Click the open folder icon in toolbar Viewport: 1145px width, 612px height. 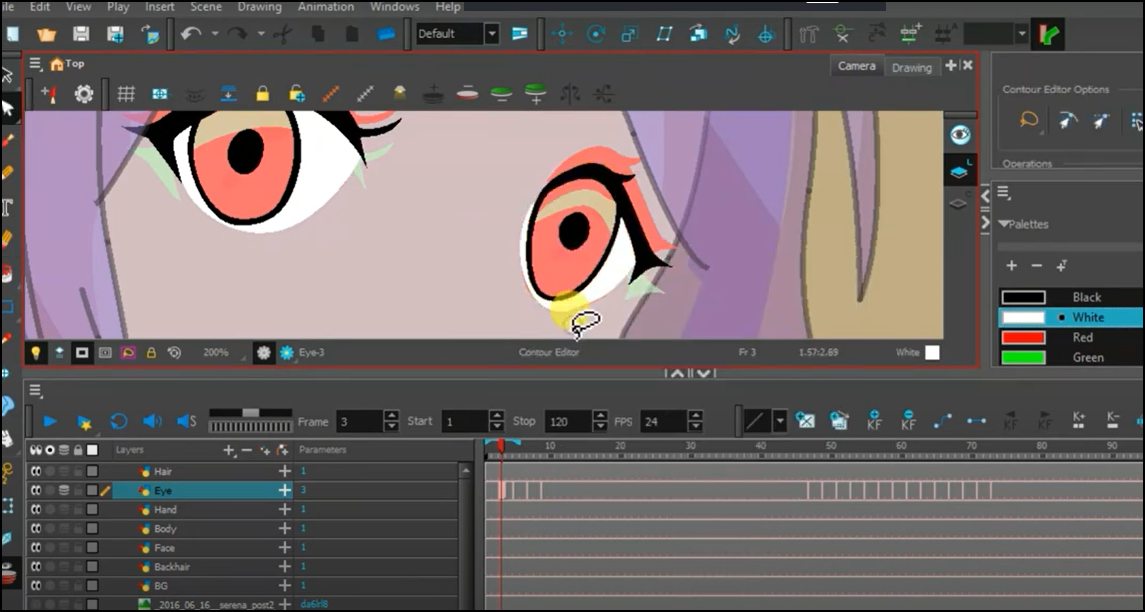coord(47,34)
